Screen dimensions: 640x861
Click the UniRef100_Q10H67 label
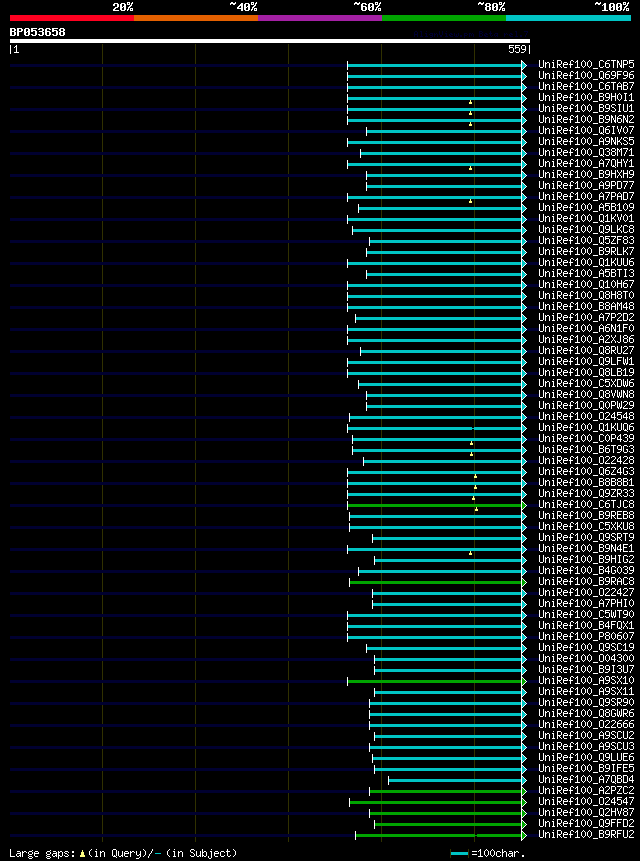586,284
